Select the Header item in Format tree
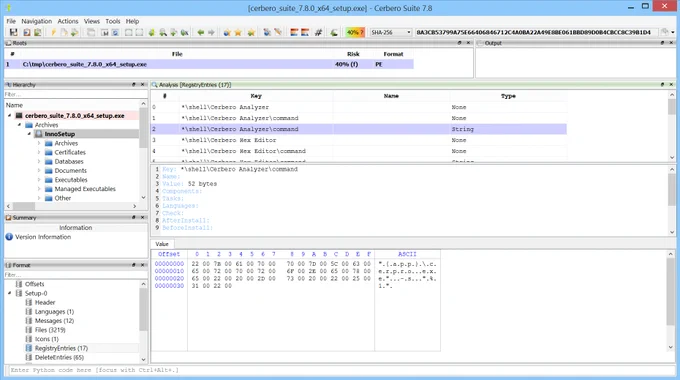This screenshot has height=380, width=680. tap(45, 302)
